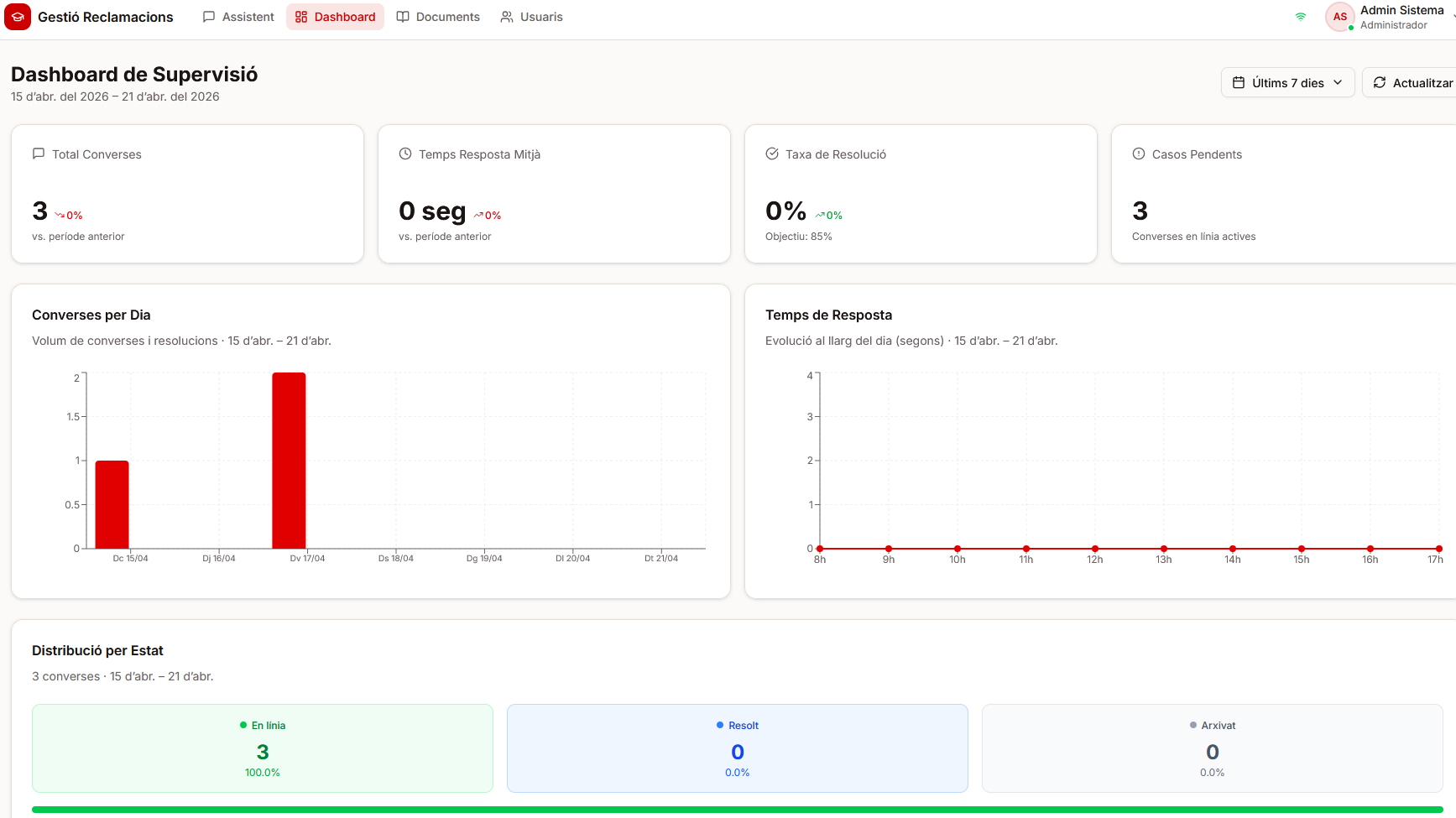Screen dimensions: 1456x818
Task: Click the grid icon in the Dashboard tab
Action: [302, 16]
